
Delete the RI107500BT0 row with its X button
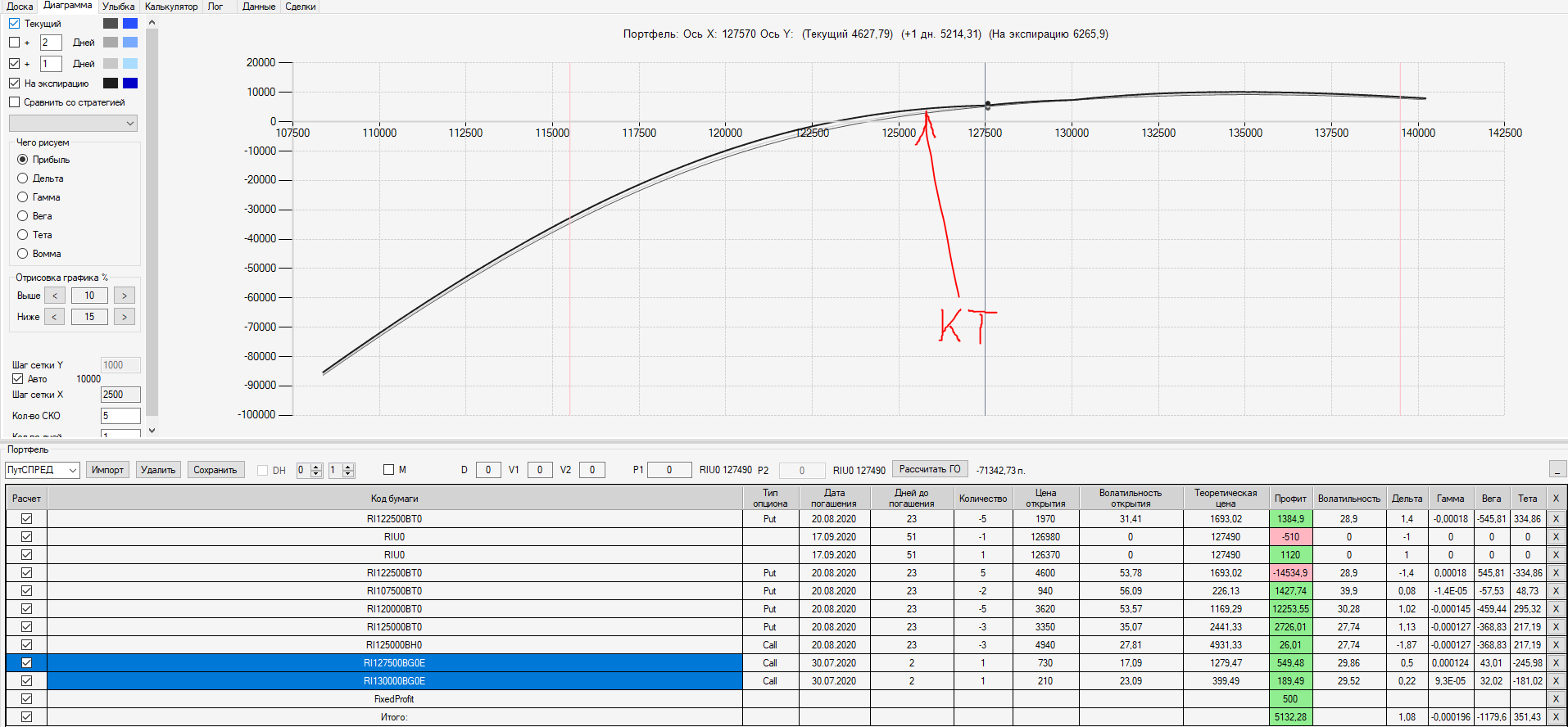pyautogui.click(x=1556, y=591)
